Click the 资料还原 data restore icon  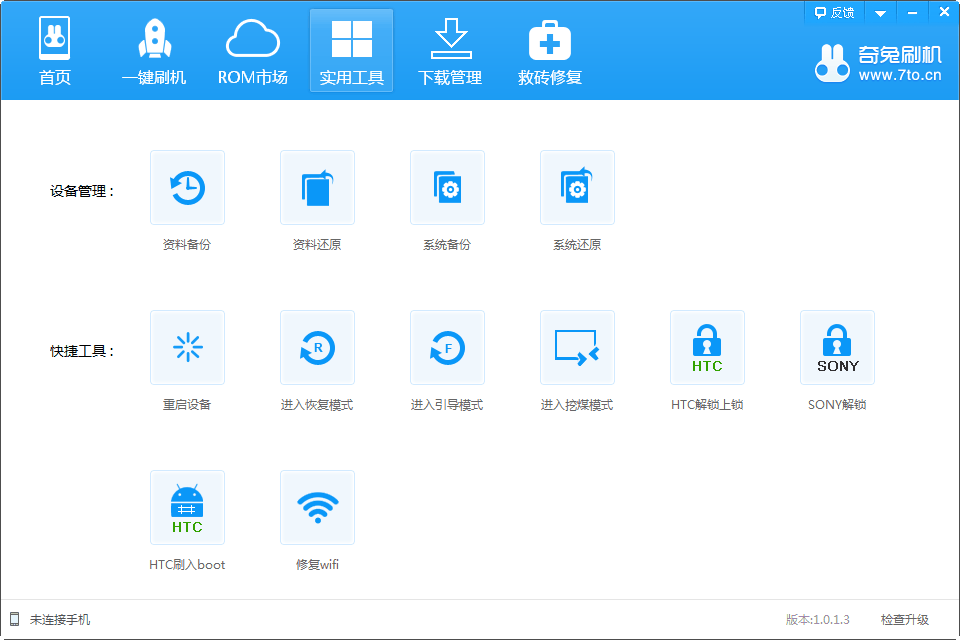[317, 188]
